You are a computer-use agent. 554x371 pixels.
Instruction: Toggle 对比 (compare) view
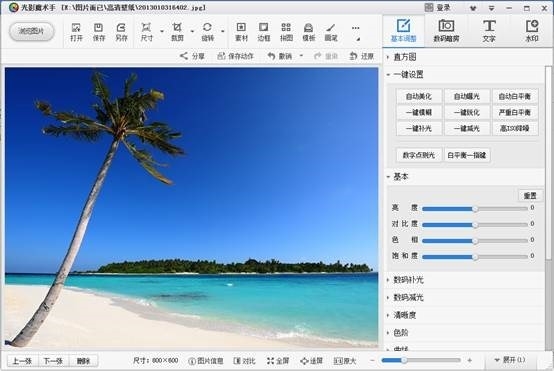[244, 361]
